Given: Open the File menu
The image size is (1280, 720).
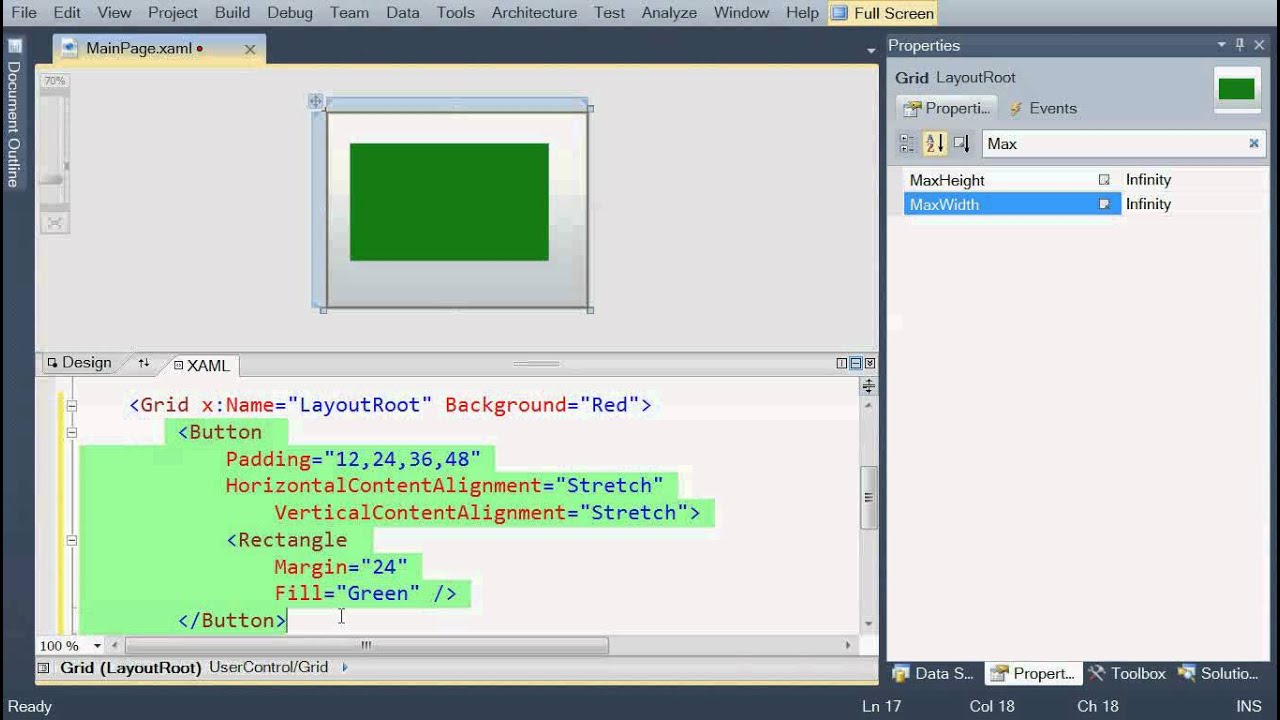Looking at the screenshot, I should [24, 13].
